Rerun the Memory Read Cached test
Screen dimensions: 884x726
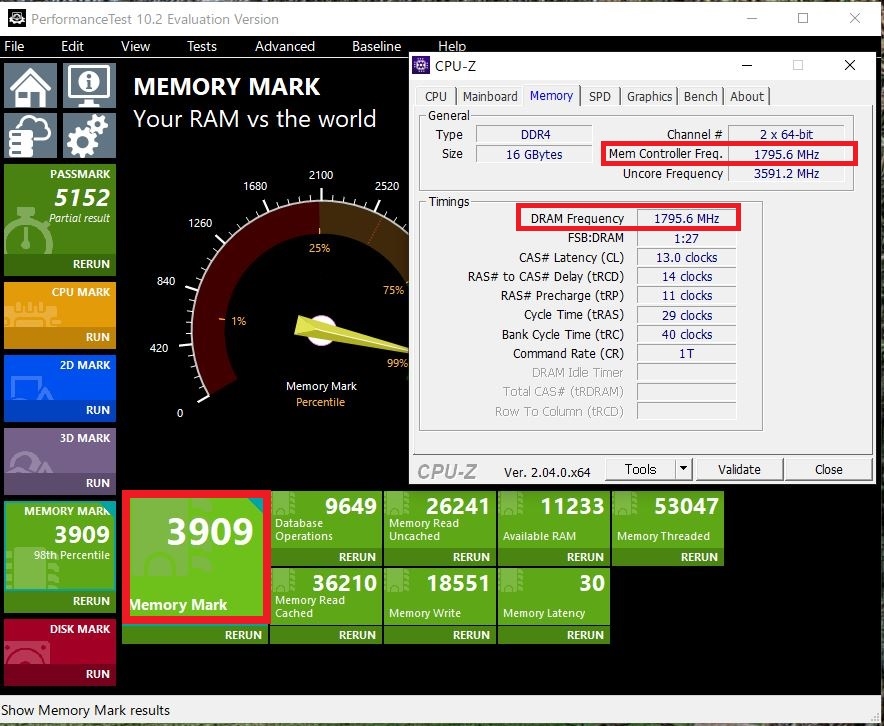(326, 635)
